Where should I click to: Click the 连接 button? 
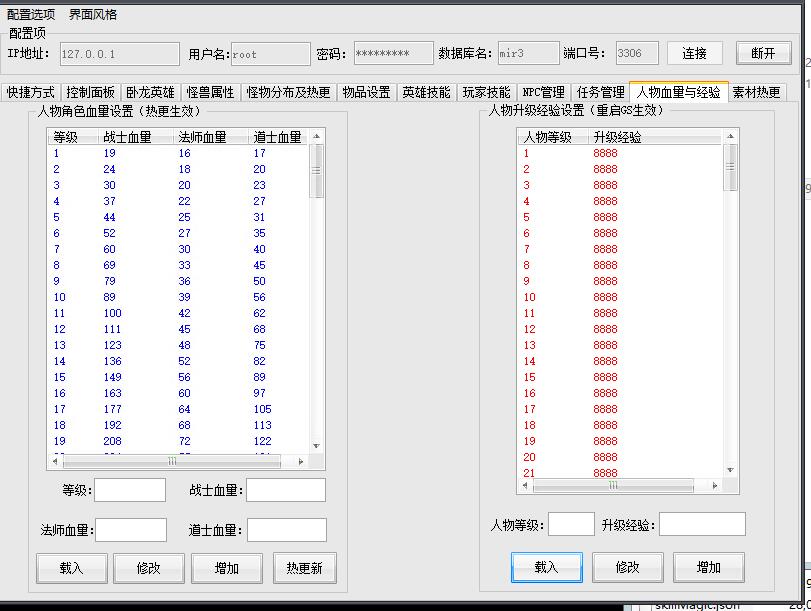coord(694,54)
